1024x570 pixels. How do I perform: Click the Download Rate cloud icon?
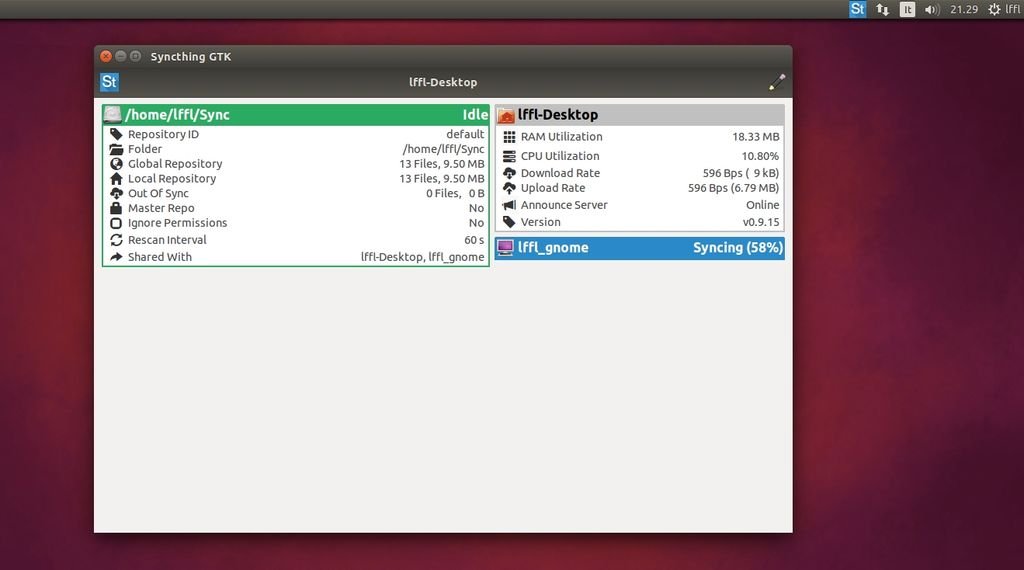click(509, 173)
